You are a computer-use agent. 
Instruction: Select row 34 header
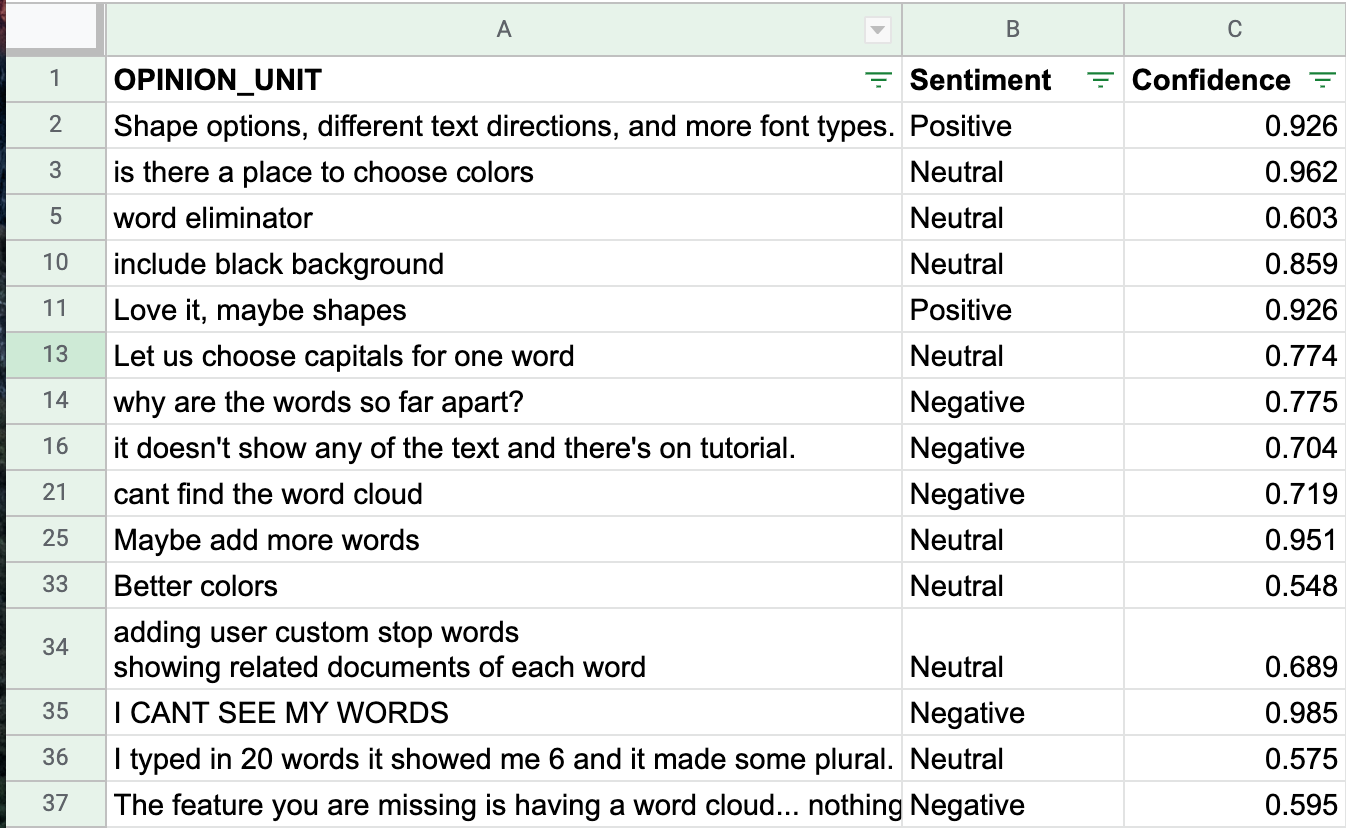click(55, 648)
